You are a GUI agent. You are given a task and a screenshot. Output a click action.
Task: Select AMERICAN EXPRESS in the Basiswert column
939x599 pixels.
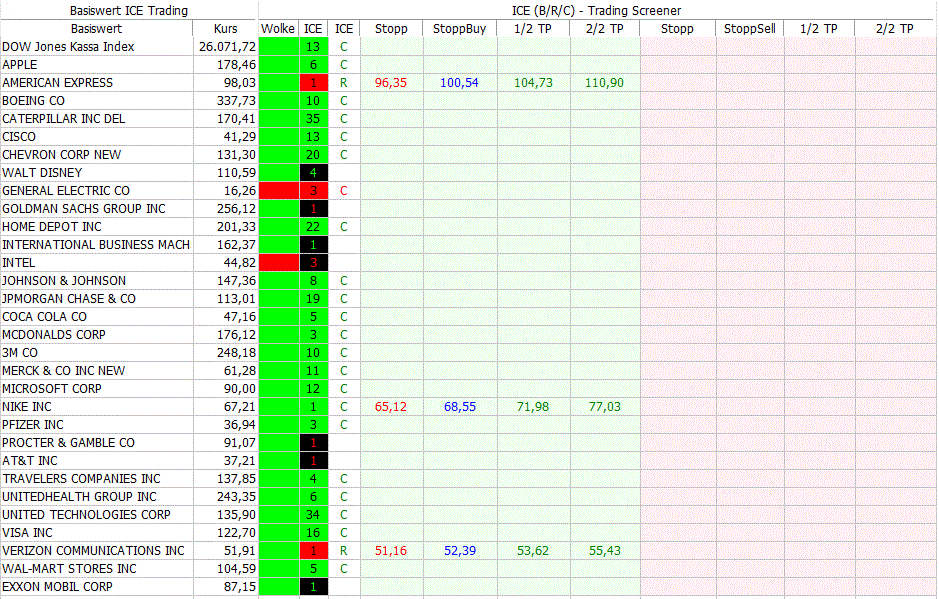(57, 83)
